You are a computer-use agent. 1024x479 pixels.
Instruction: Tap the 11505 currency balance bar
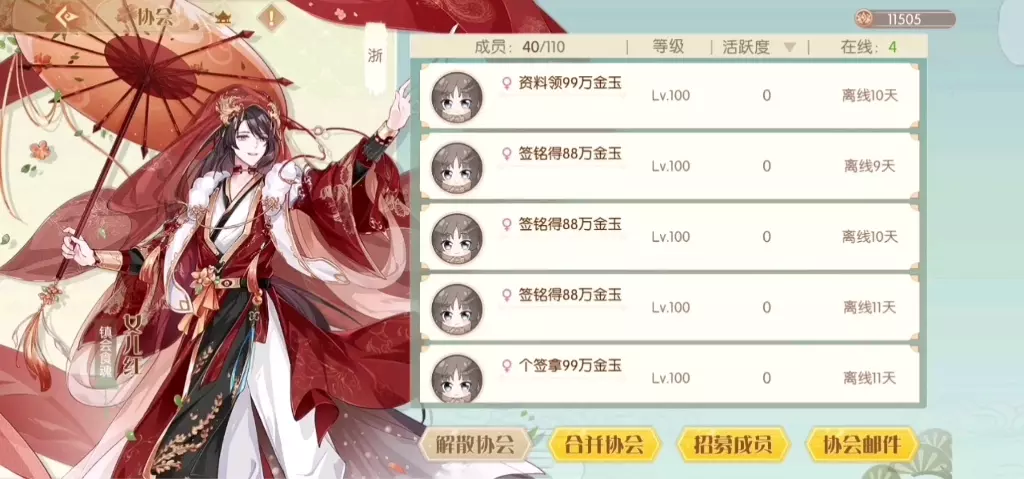[x=905, y=19]
